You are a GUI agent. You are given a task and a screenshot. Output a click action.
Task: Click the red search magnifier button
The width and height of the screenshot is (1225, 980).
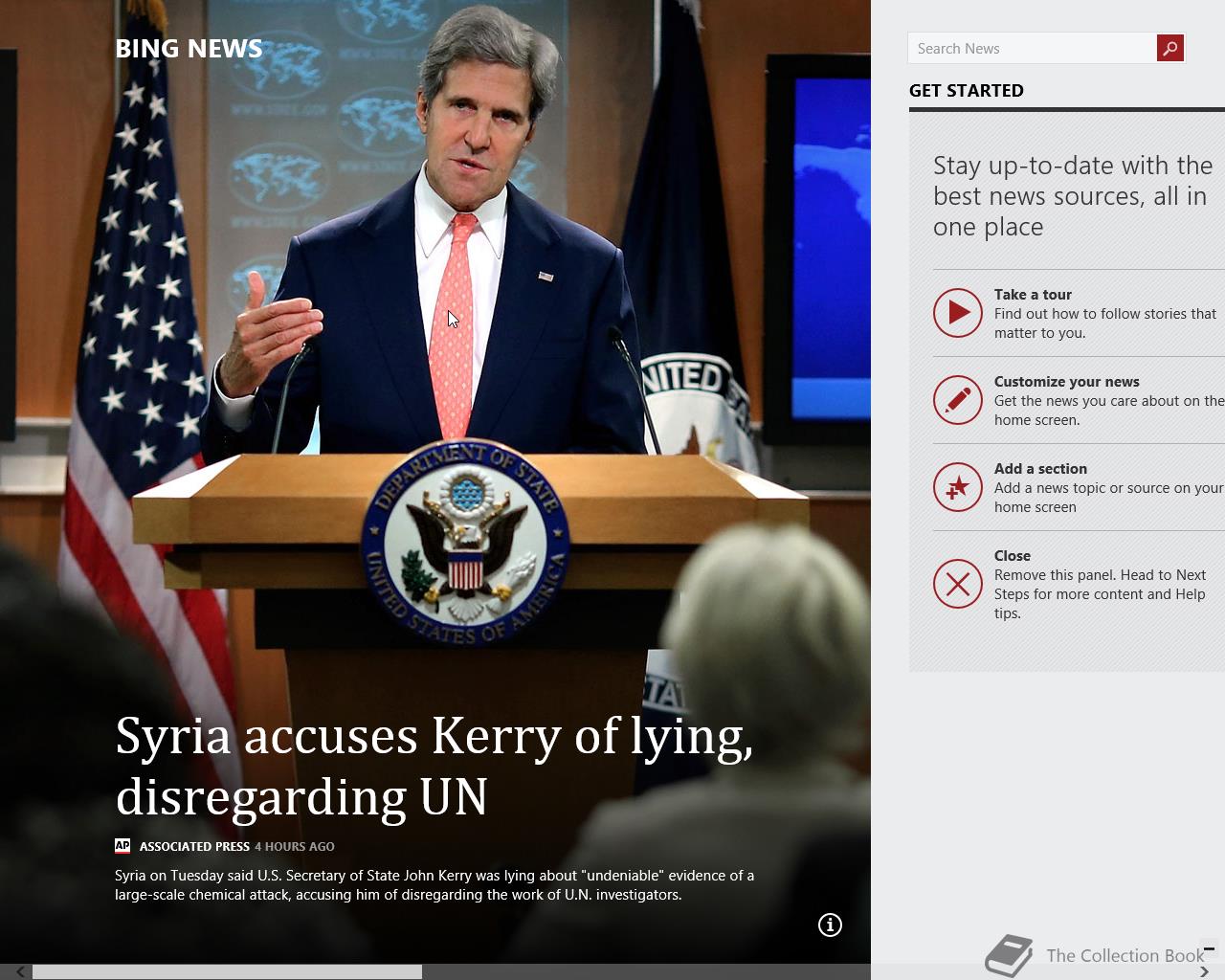tap(1169, 48)
